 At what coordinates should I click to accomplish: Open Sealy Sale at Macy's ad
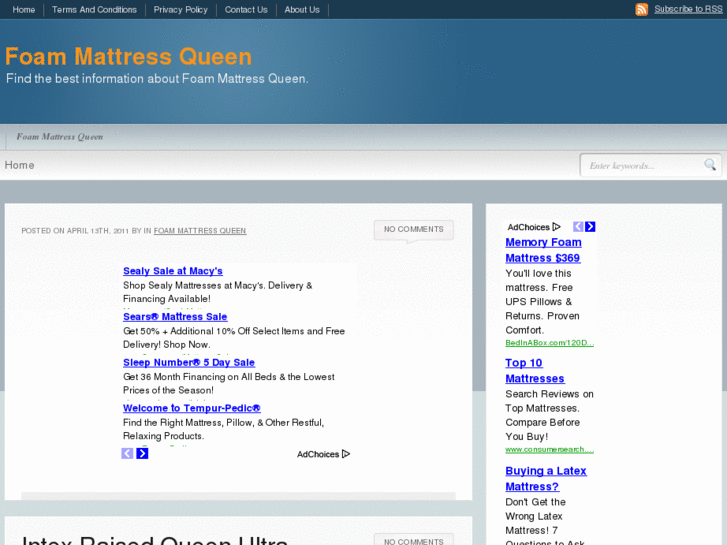tap(172, 271)
